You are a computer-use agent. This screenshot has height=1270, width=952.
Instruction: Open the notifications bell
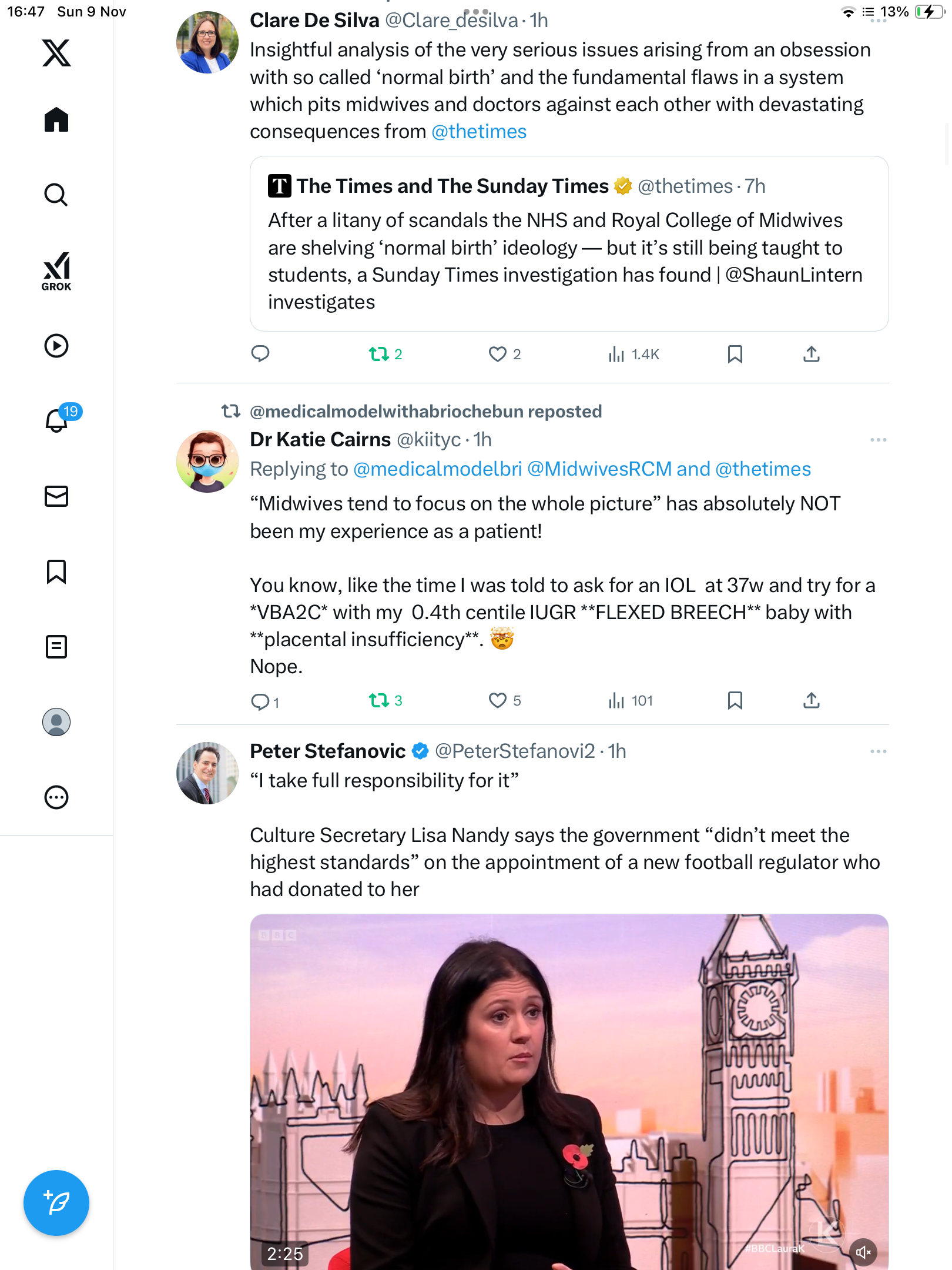pos(56,420)
